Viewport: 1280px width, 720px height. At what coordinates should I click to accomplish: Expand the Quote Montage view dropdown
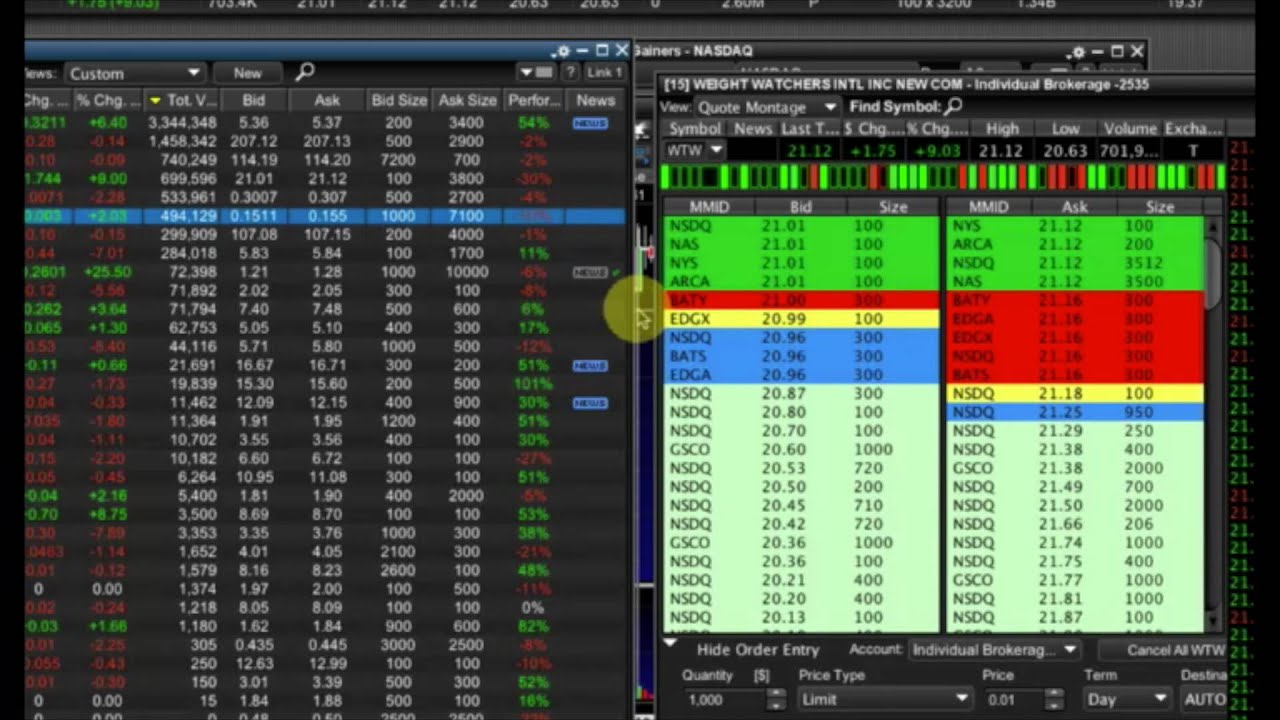(765, 107)
